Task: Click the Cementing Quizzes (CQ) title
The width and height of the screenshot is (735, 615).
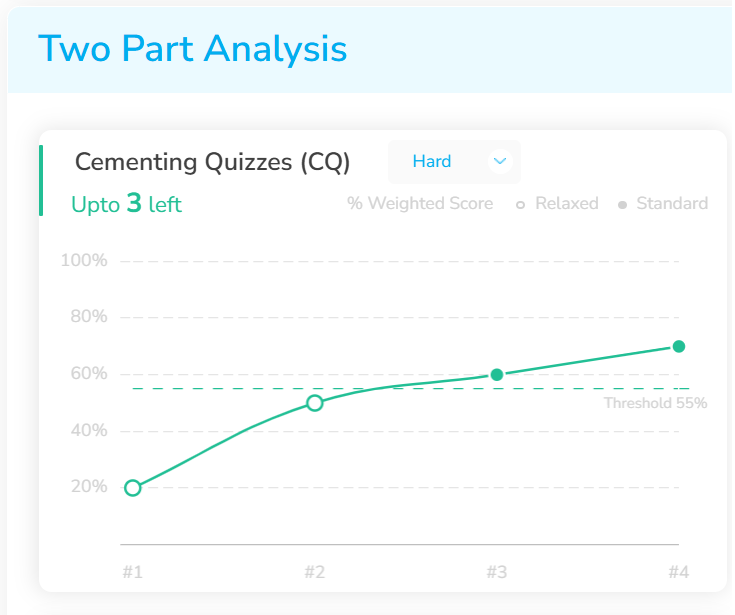Action: pyautogui.click(x=213, y=161)
